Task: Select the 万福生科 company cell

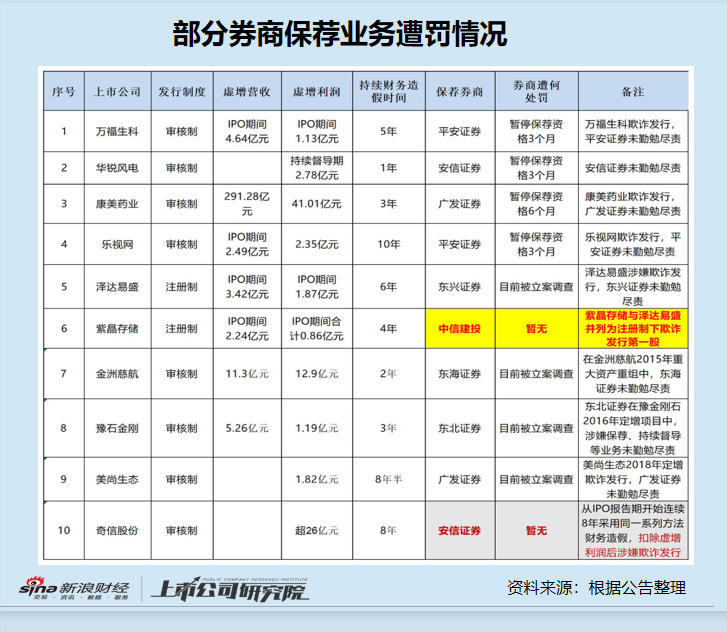Action: [117, 131]
